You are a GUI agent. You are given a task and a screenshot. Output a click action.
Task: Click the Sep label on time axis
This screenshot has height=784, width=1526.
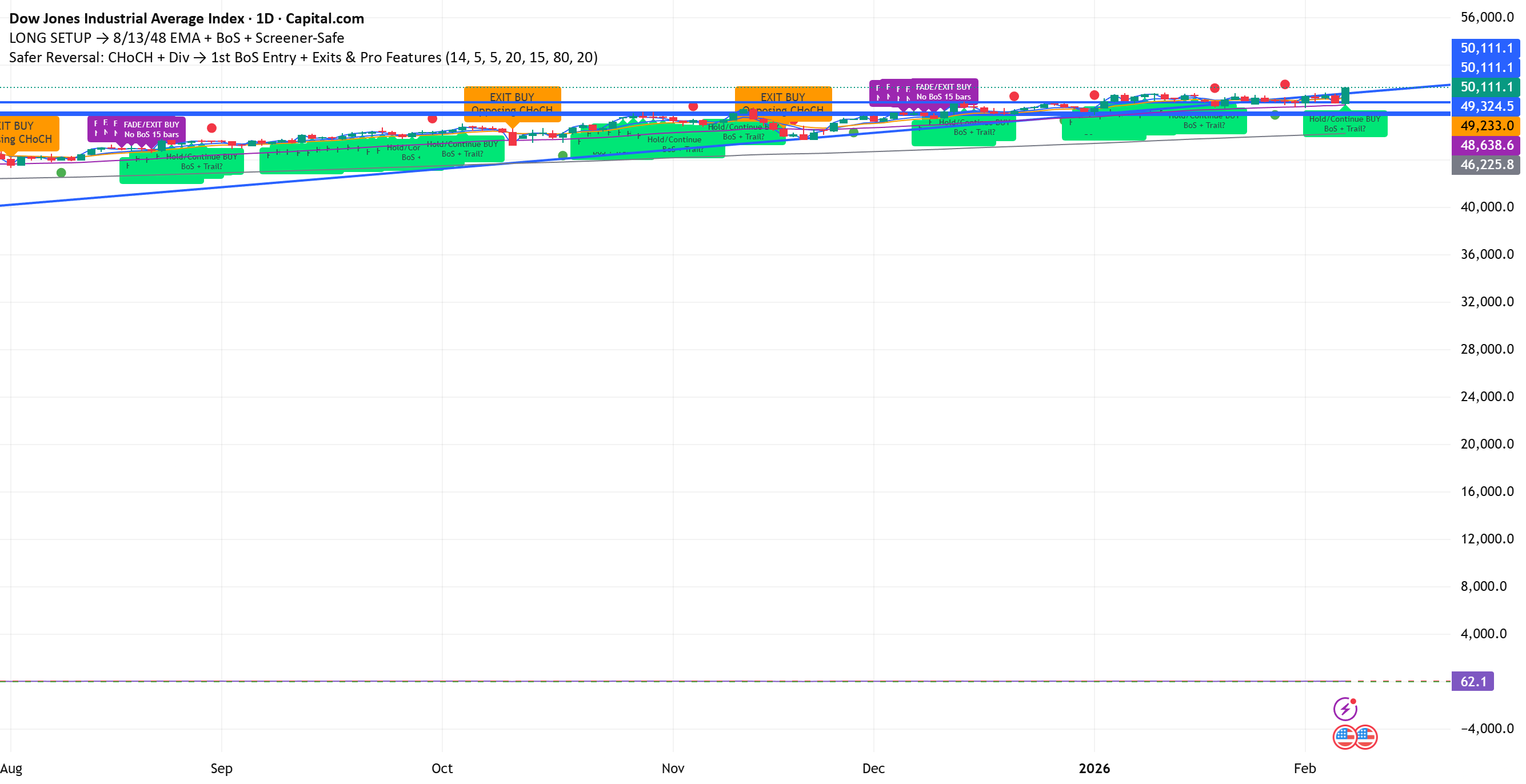(222, 769)
